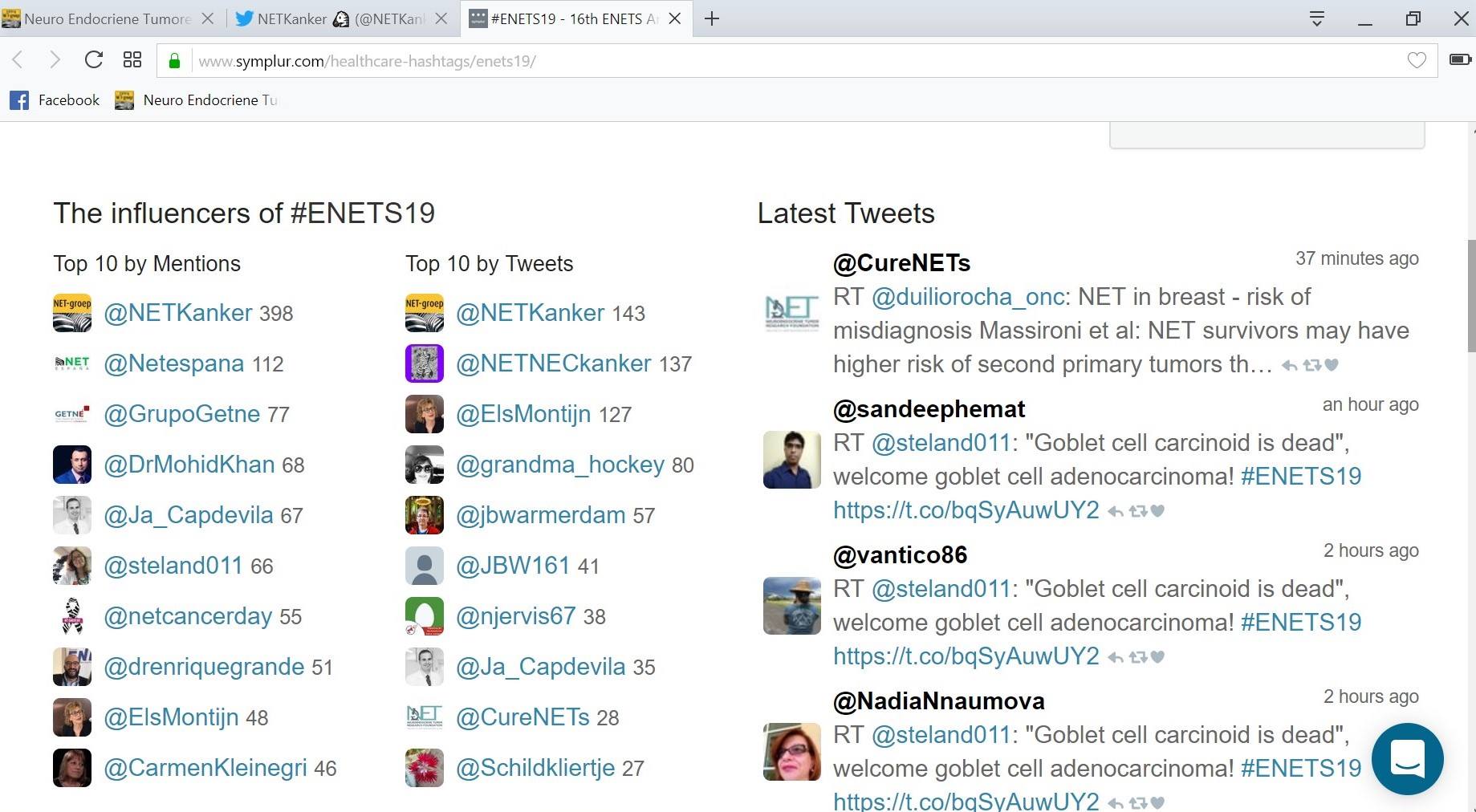The image size is (1476, 812).
Task: Click the @sandeephemat avatar thumbnail
Action: pyautogui.click(x=792, y=460)
